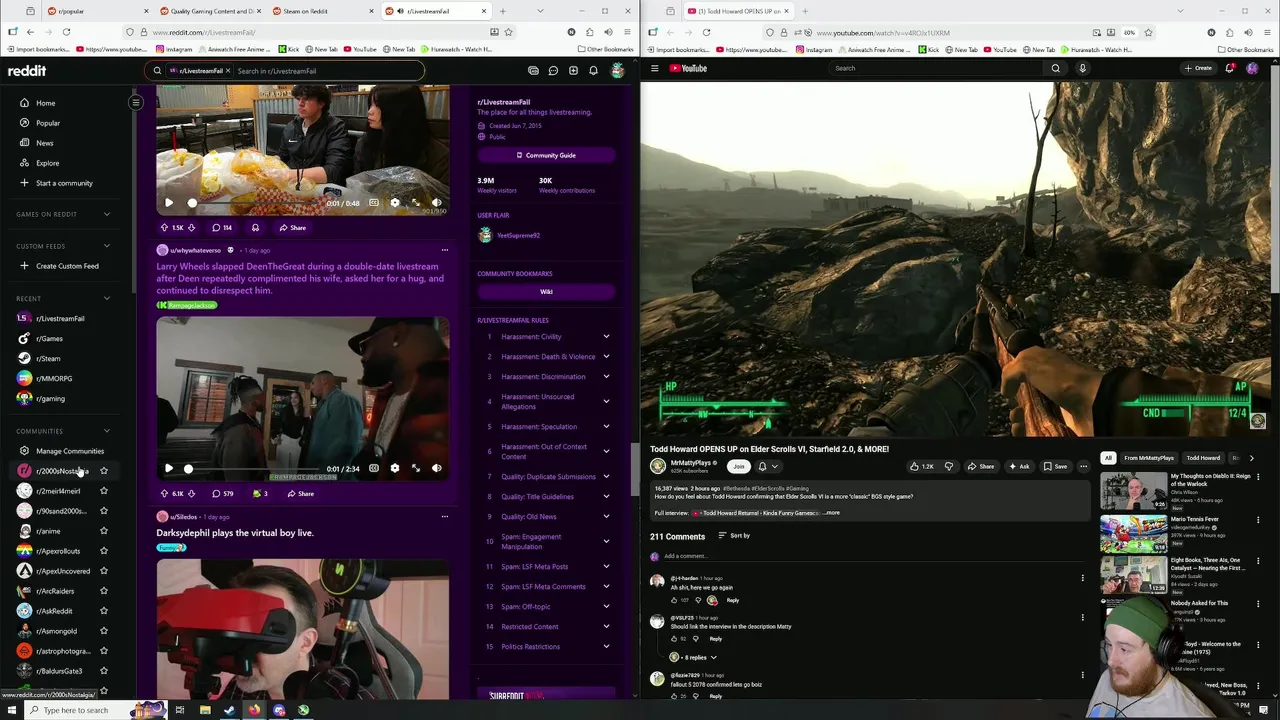This screenshot has height=720, width=1280.
Task: Open Steam from the Windows taskbar
Action: (x=229, y=710)
